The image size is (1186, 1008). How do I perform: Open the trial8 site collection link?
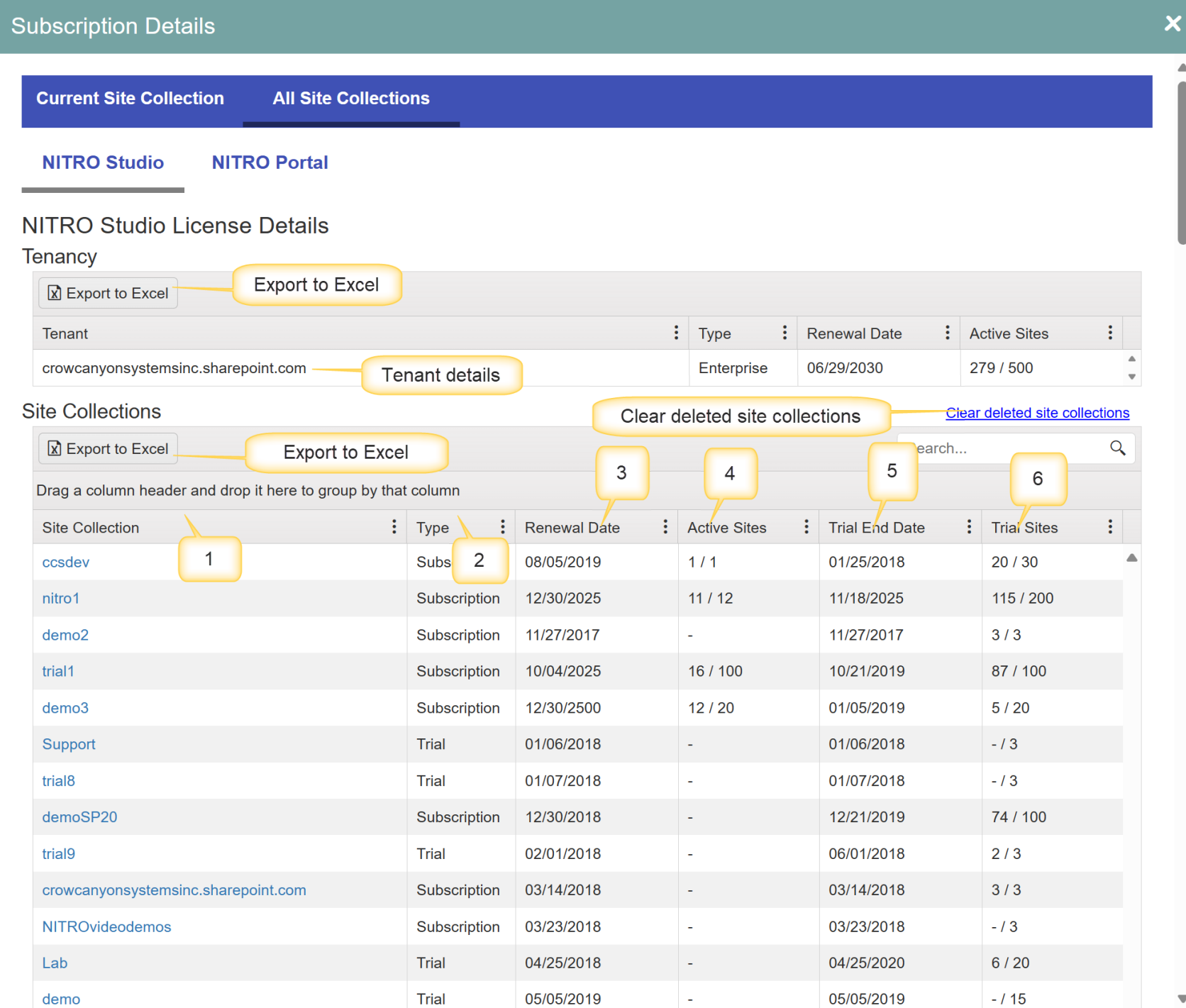pyautogui.click(x=59, y=781)
